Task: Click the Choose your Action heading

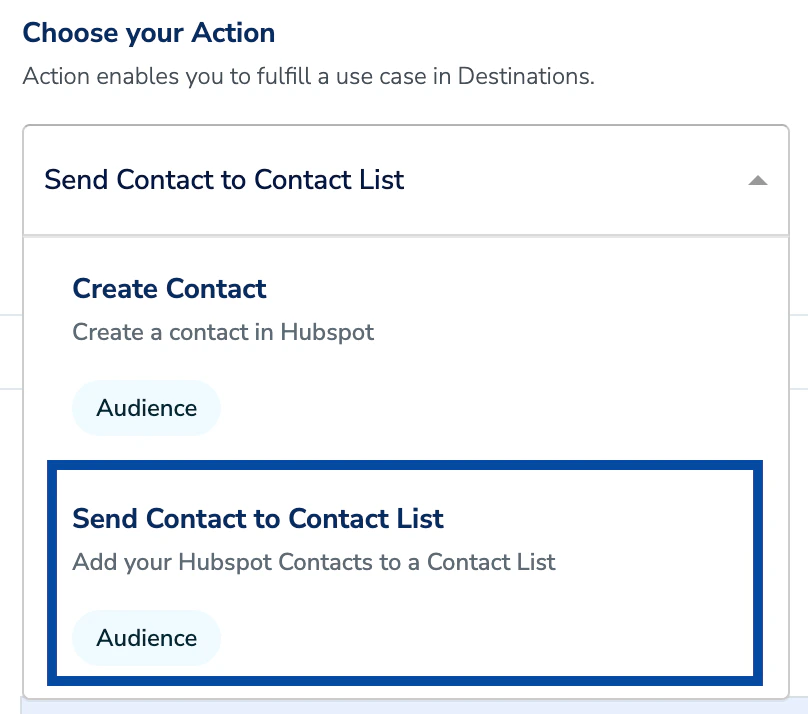Action: click(149, 33)
